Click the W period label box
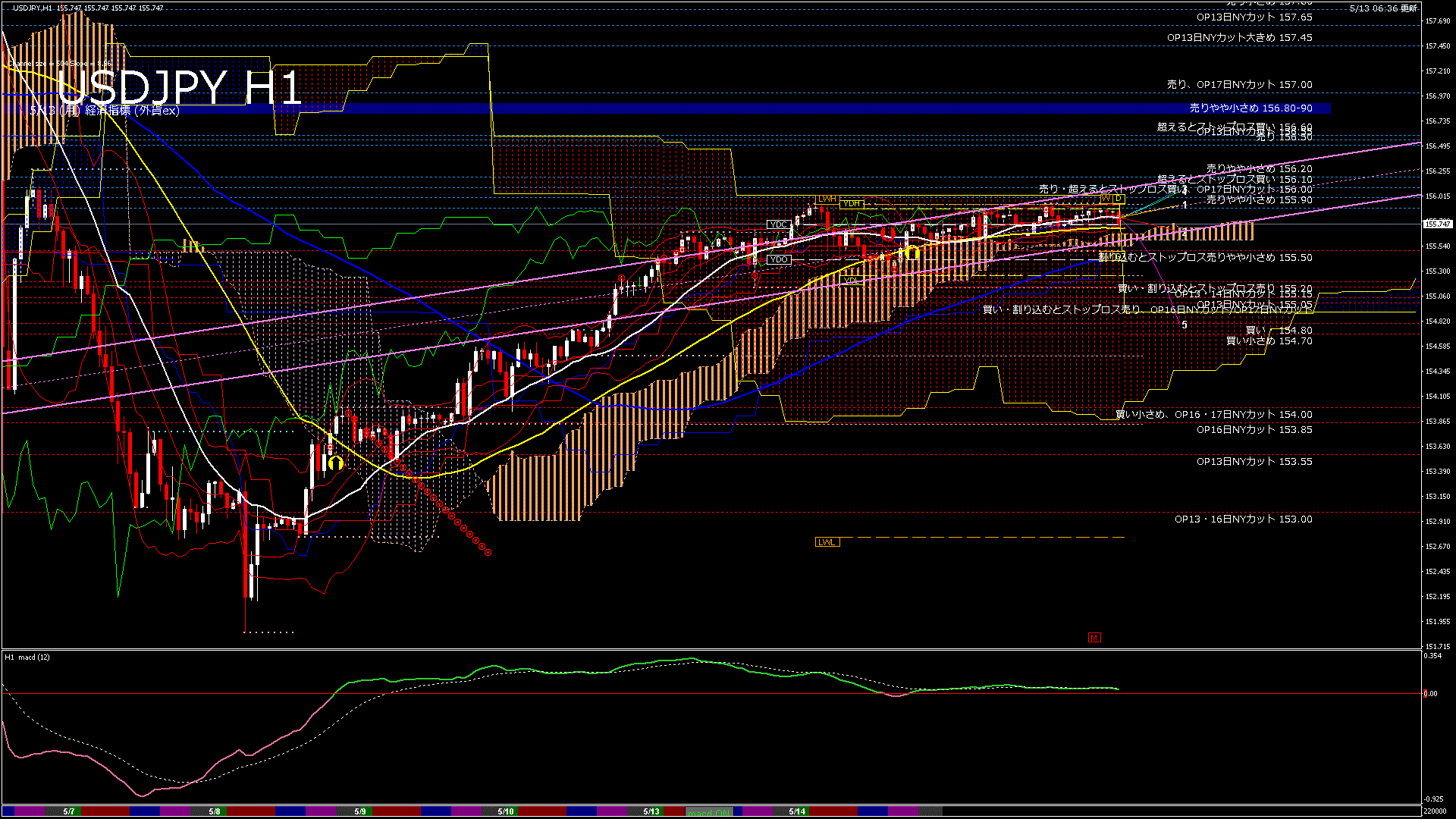This screenshot has height=819, width=1456. pyautogui.click(x=1106, y=199)
